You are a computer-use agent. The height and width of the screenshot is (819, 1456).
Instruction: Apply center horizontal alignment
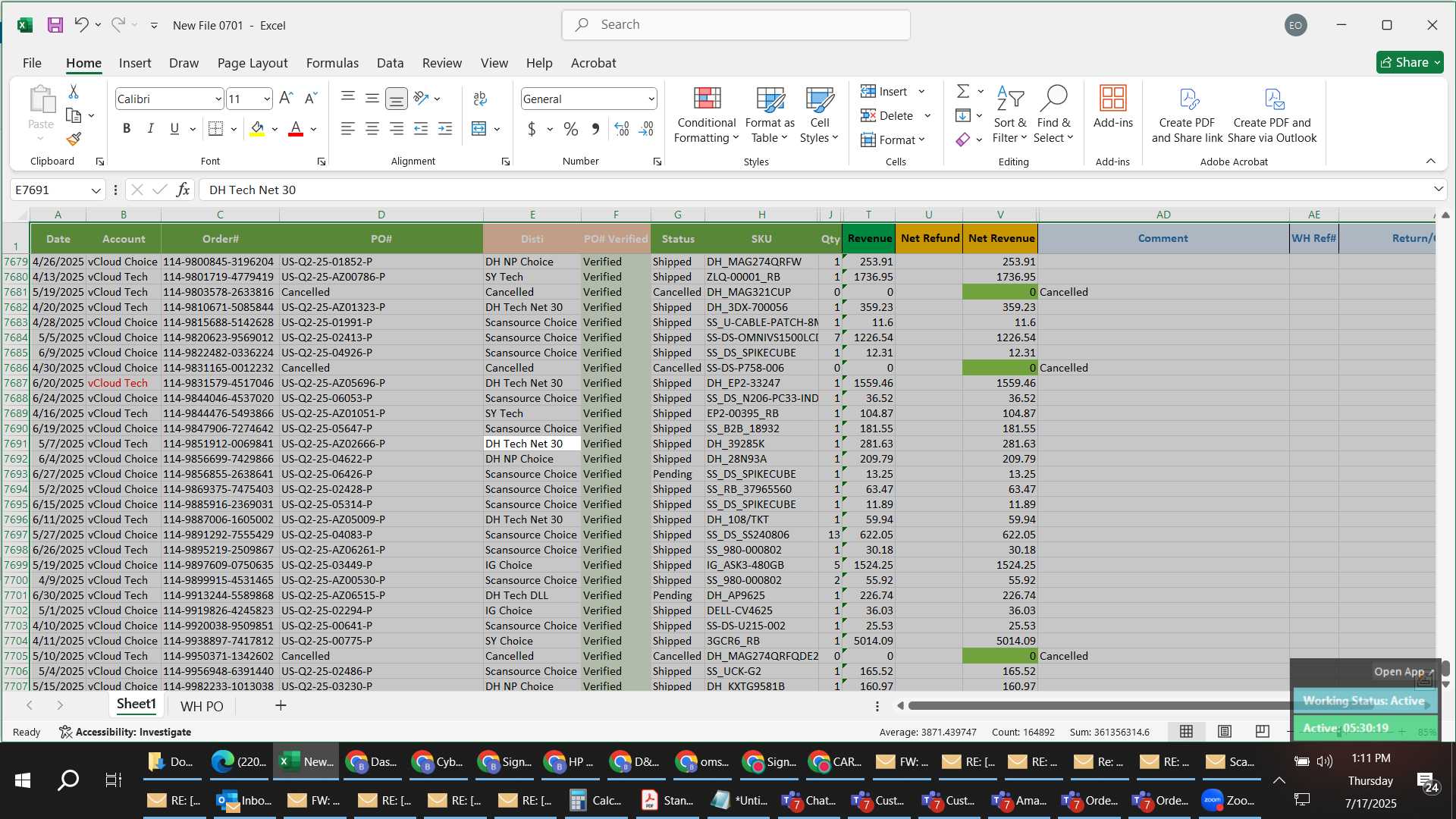pos(372,129)
